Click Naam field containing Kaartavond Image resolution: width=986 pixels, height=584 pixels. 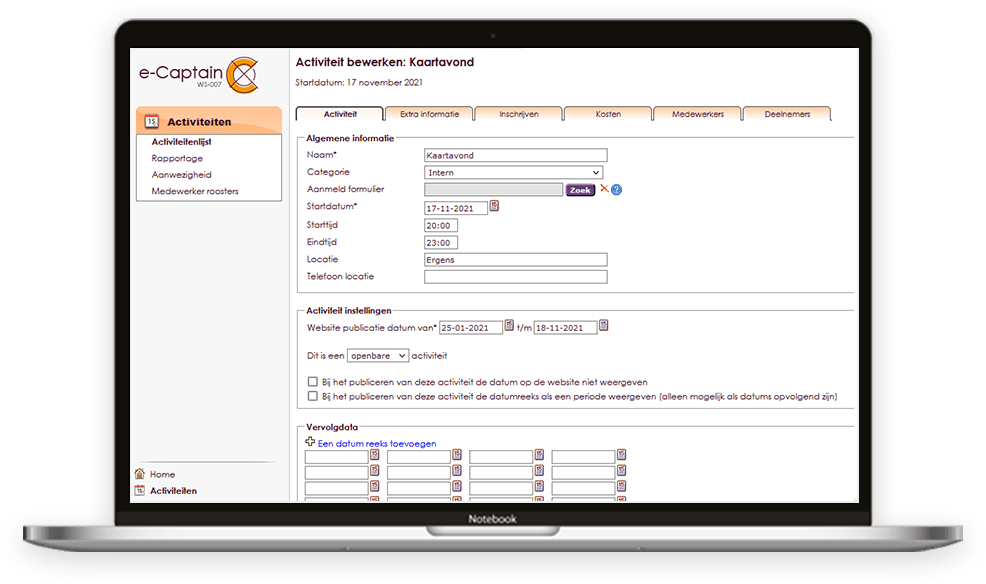[x=516, y=155]
